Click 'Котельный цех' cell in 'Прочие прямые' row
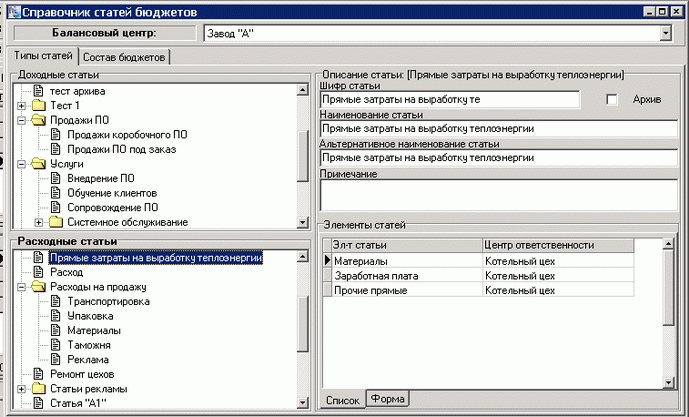The height and width of the screenshot is (417, 689). tap(558, 290)
